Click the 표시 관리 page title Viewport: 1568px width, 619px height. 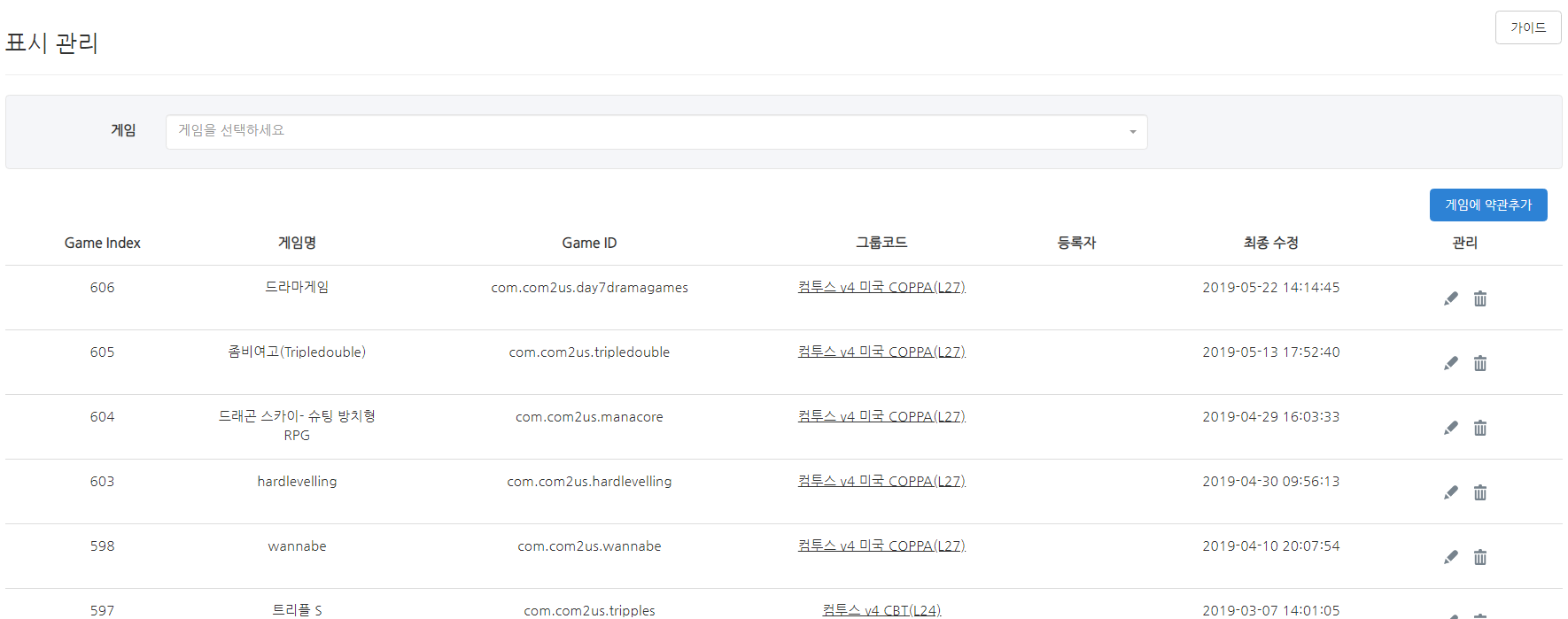click(51, 43)
